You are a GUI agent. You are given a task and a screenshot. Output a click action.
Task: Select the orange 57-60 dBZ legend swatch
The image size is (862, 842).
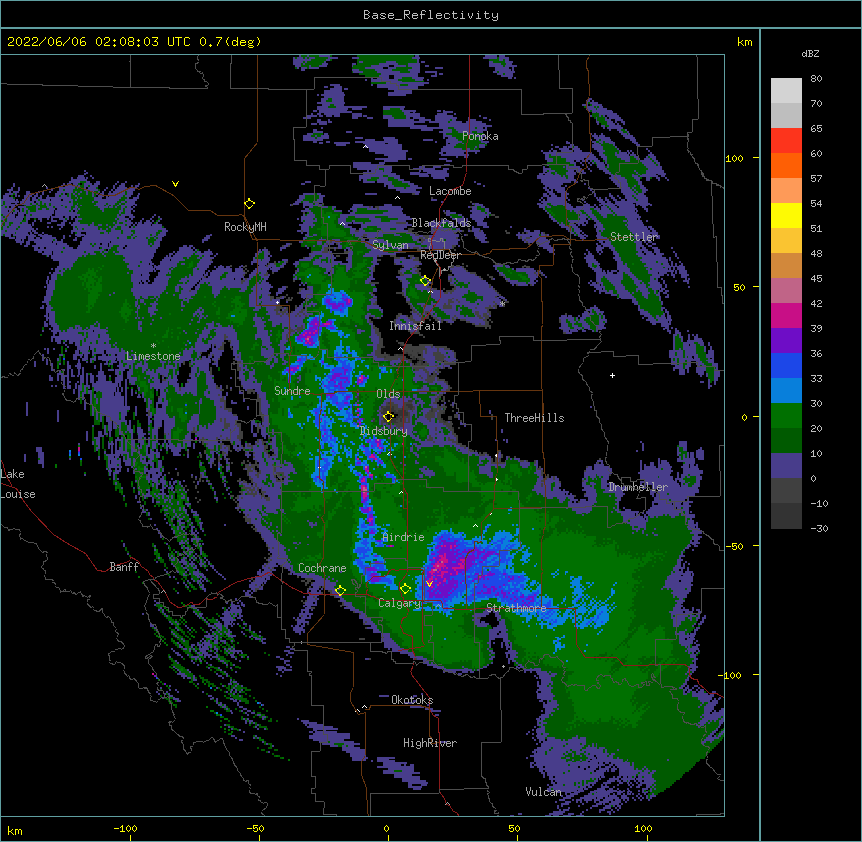(x=786, y=165)
